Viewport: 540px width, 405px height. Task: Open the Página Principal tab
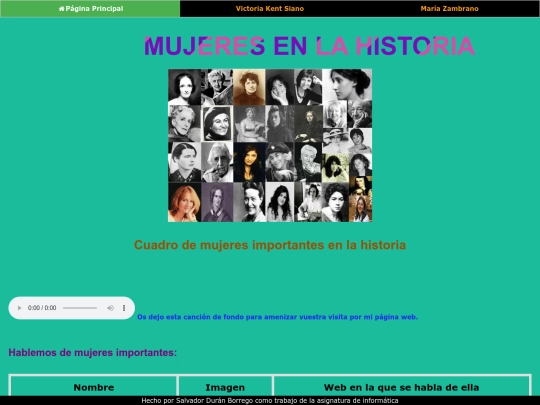coord(90,9)
